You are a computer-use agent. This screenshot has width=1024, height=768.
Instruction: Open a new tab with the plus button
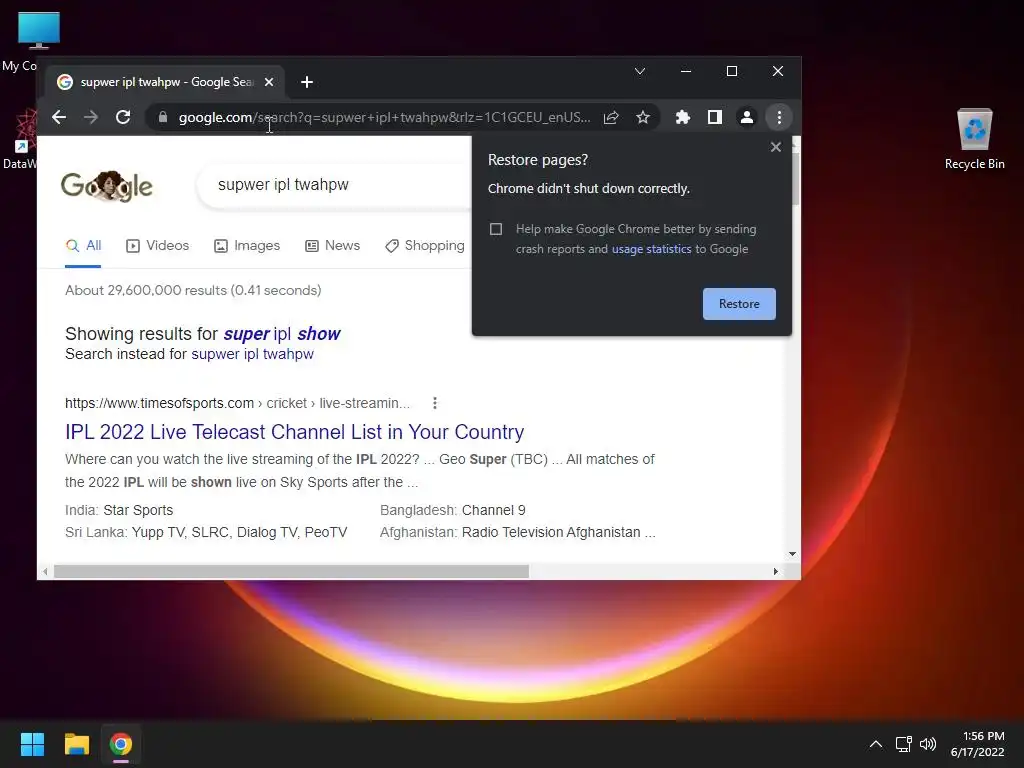click(307, 82)
